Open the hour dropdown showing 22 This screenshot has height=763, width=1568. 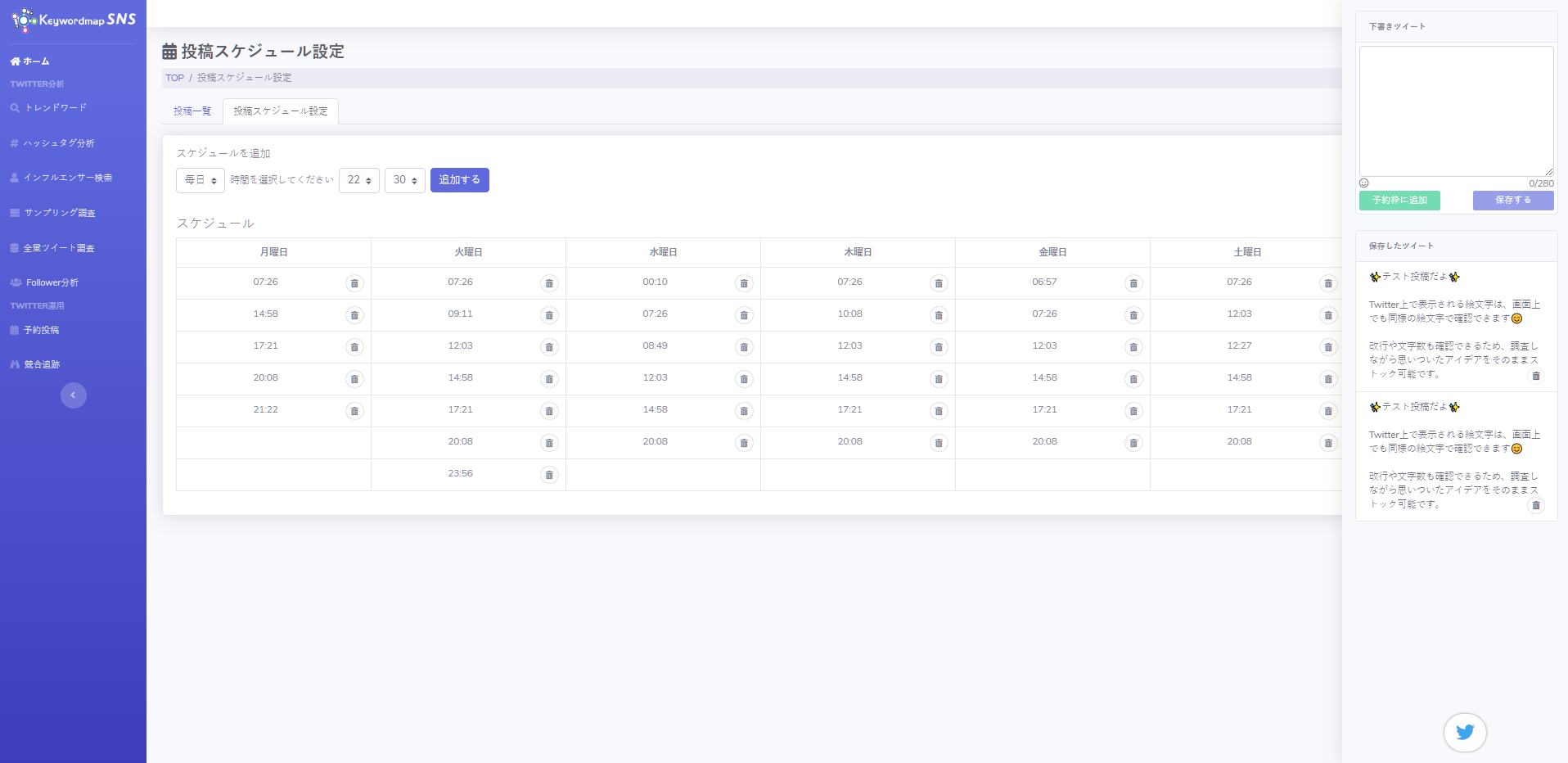coord(359,180)
